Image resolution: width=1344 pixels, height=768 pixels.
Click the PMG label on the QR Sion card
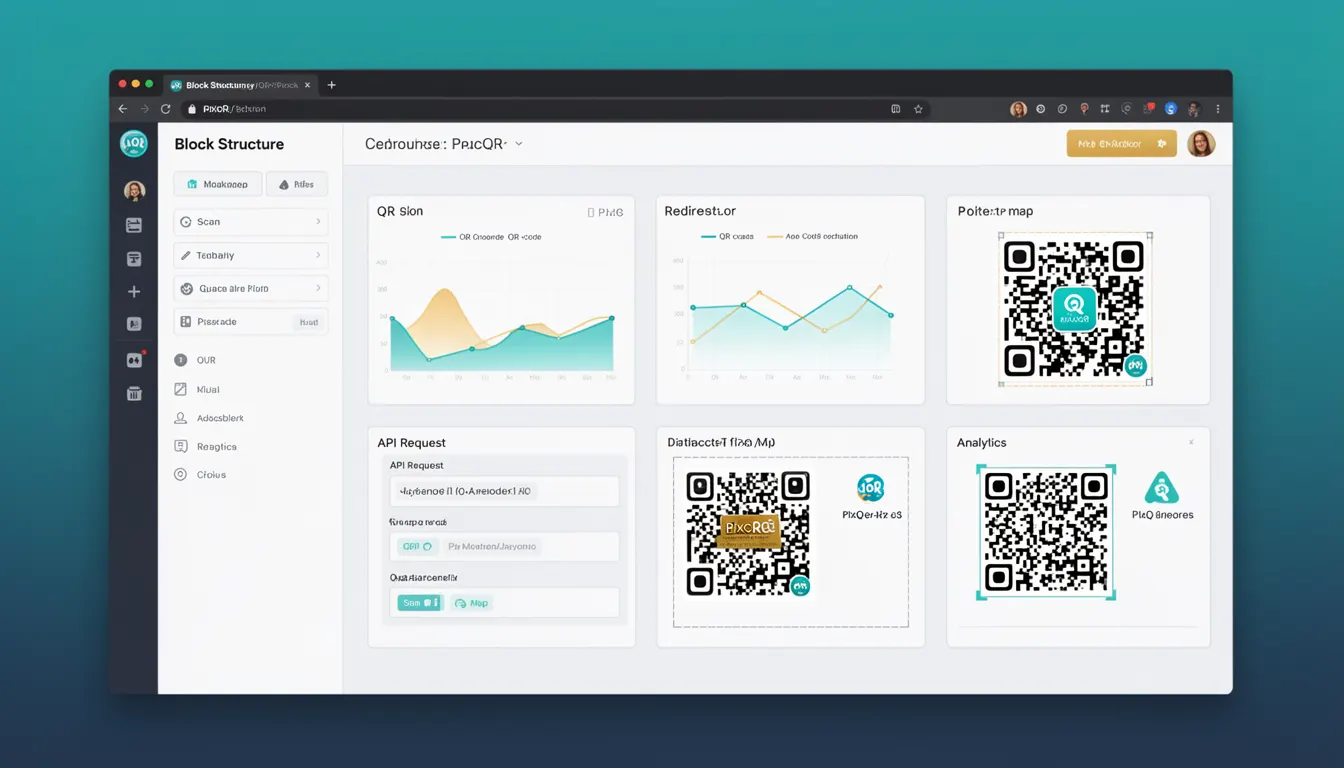(x=606, y=212)
